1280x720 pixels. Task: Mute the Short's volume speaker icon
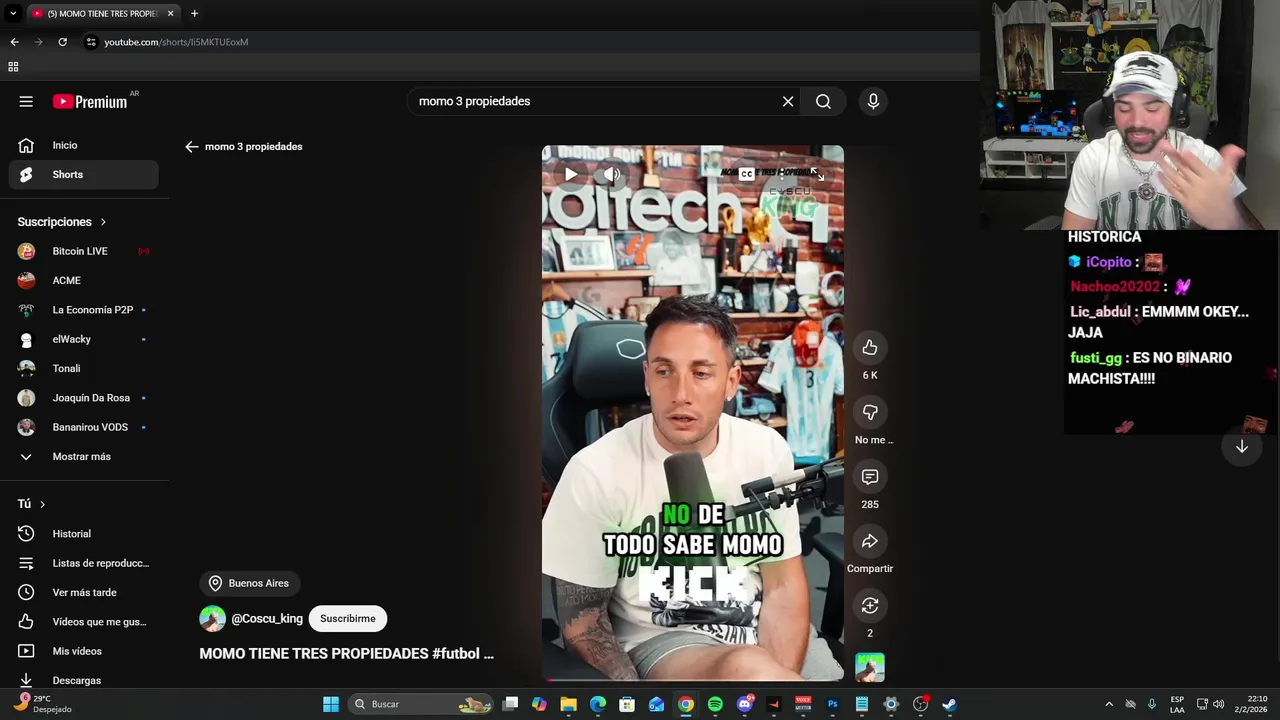pyautogui.click(x=612, y=174)
